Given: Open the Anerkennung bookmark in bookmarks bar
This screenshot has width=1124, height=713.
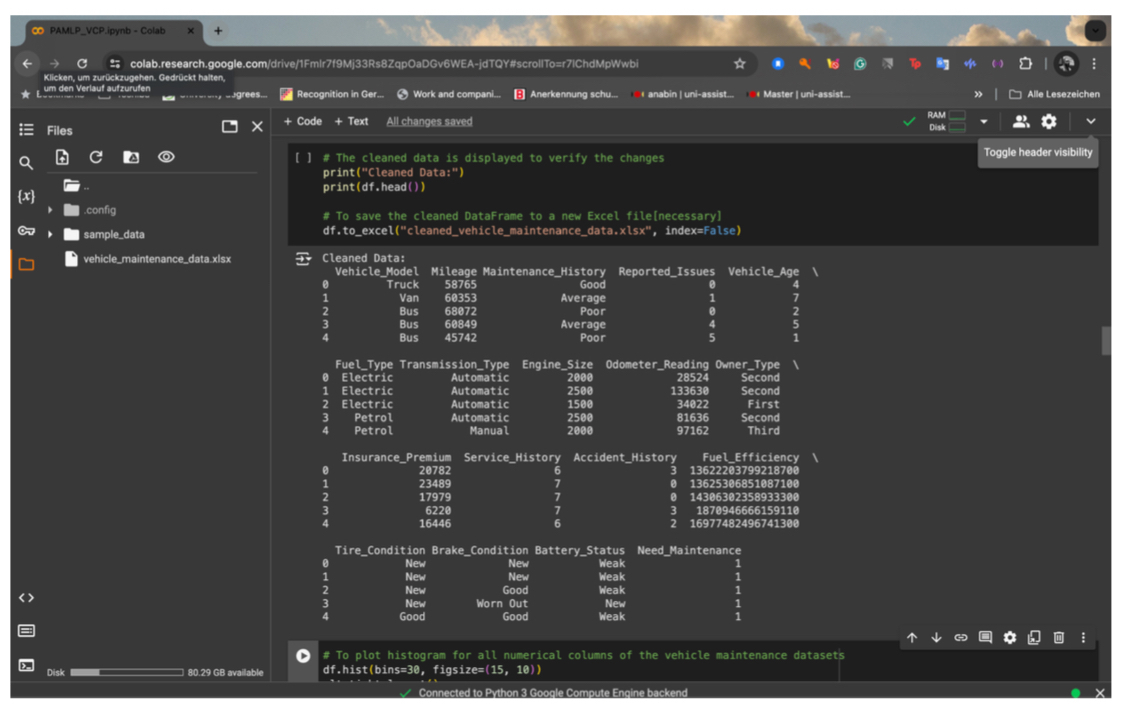Looking at the screenshot, I should (566, 94).
